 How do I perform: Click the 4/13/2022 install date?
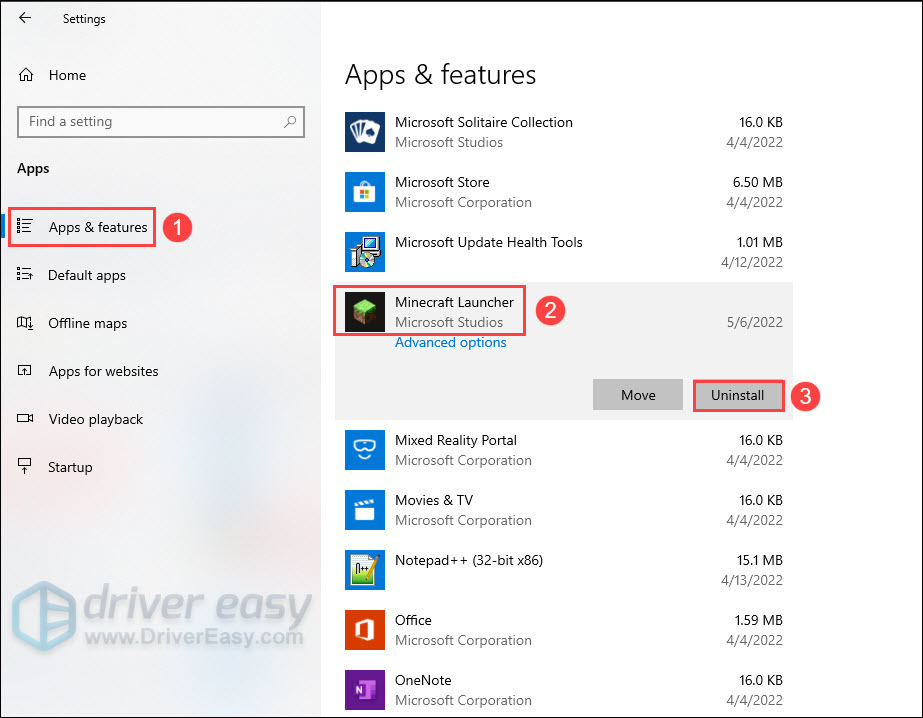752,580
